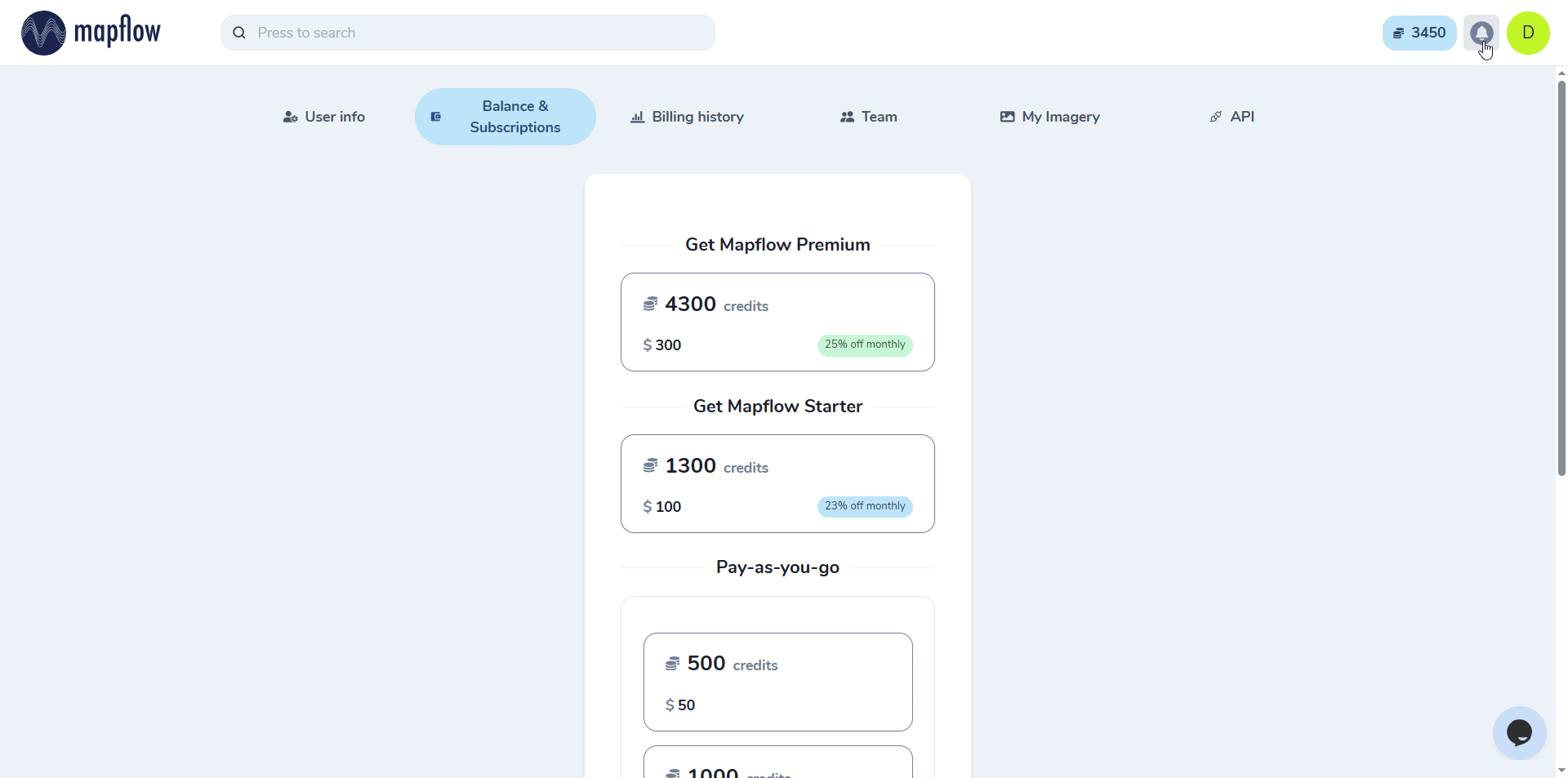
Task: Select the Balance & Subscriptions tab
Action: [506, 117]
